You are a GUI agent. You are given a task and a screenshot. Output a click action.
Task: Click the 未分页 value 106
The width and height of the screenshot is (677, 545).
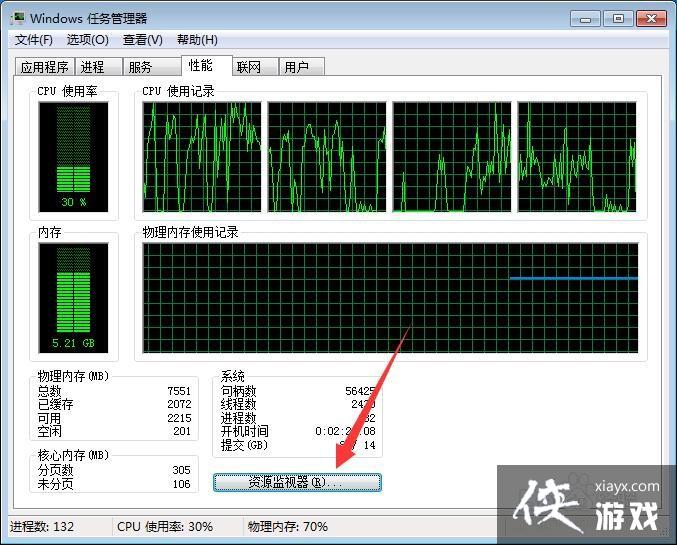(181, 484)
